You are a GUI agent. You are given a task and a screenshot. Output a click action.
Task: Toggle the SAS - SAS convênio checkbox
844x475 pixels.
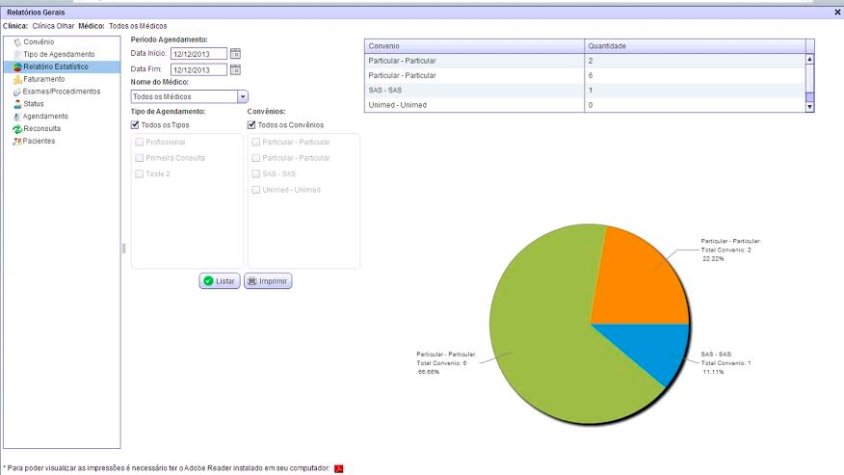pyautogui.click(x=257, y=174)
